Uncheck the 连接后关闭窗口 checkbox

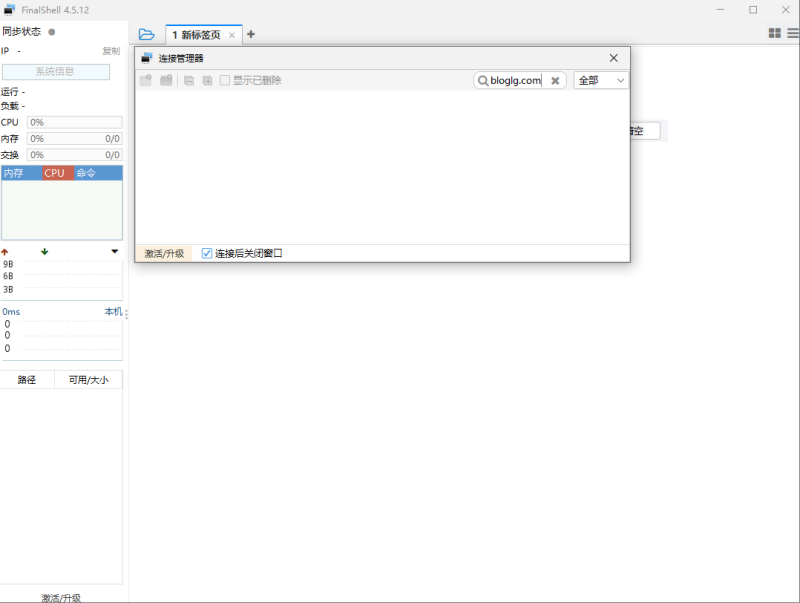[x=206, y=252]
